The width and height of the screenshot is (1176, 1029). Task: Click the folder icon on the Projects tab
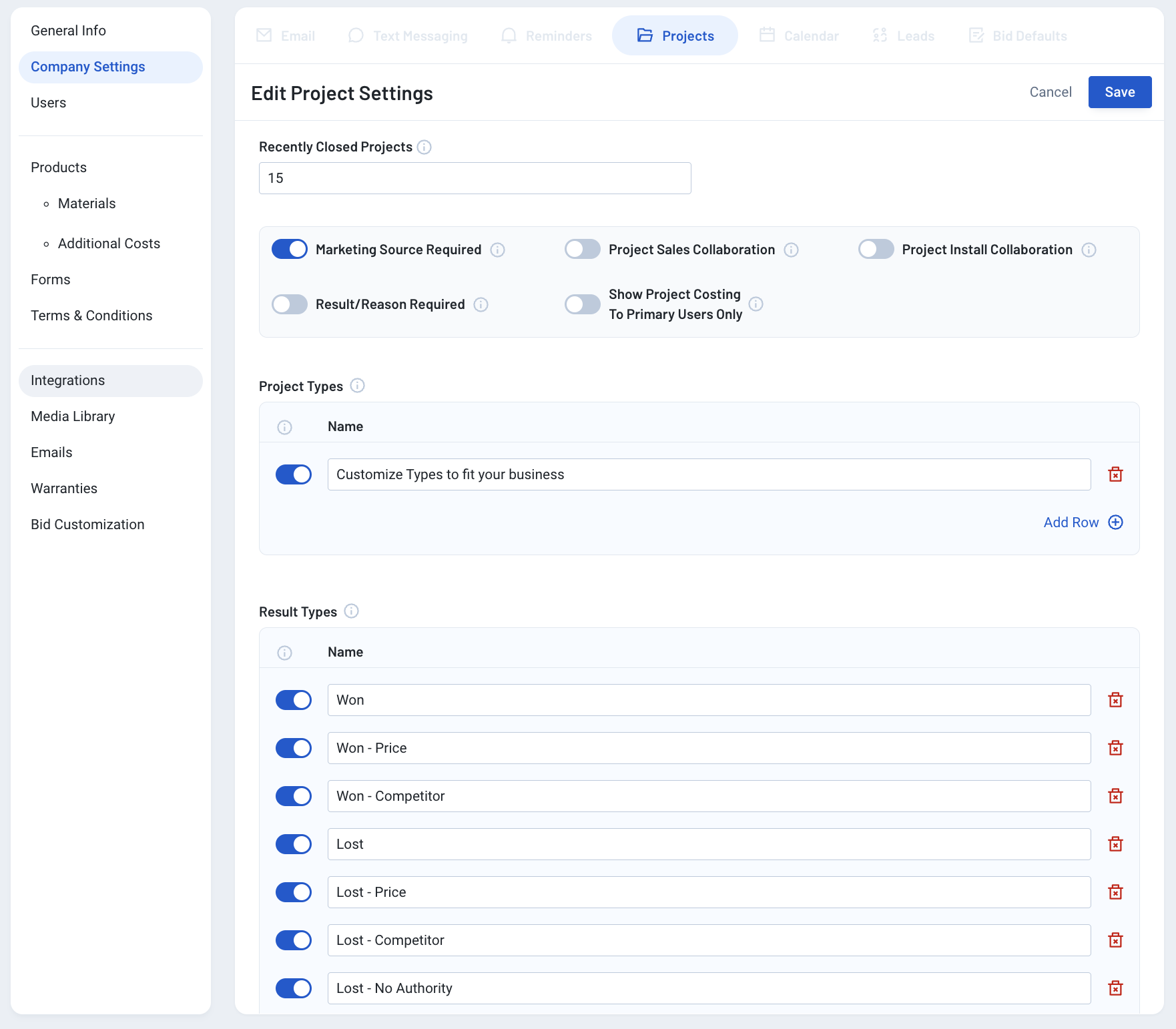pyautogui.click(x=645, y=35)
